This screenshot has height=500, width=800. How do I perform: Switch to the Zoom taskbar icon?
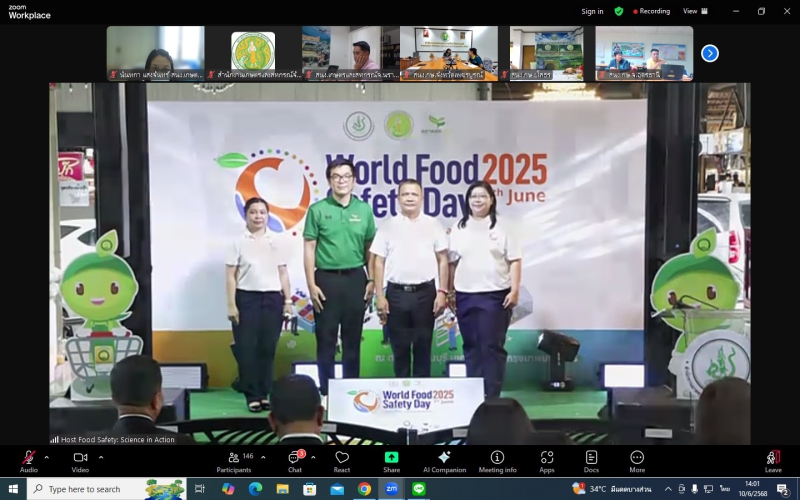pyautogui.click(x=391, y=489)
